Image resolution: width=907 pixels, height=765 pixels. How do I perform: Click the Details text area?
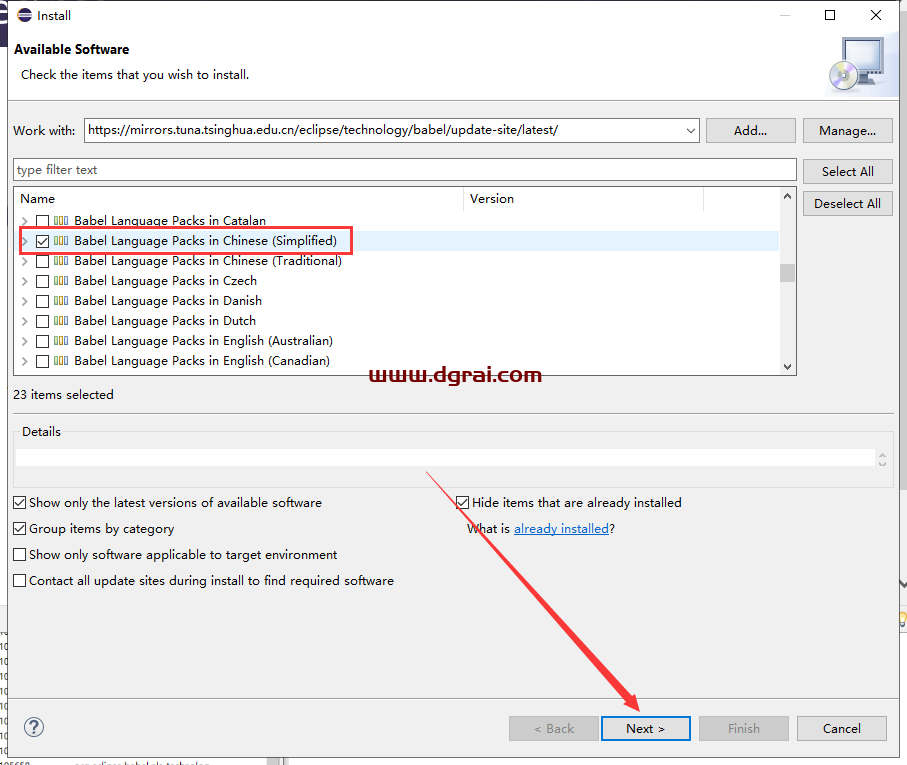pos(445,457)
